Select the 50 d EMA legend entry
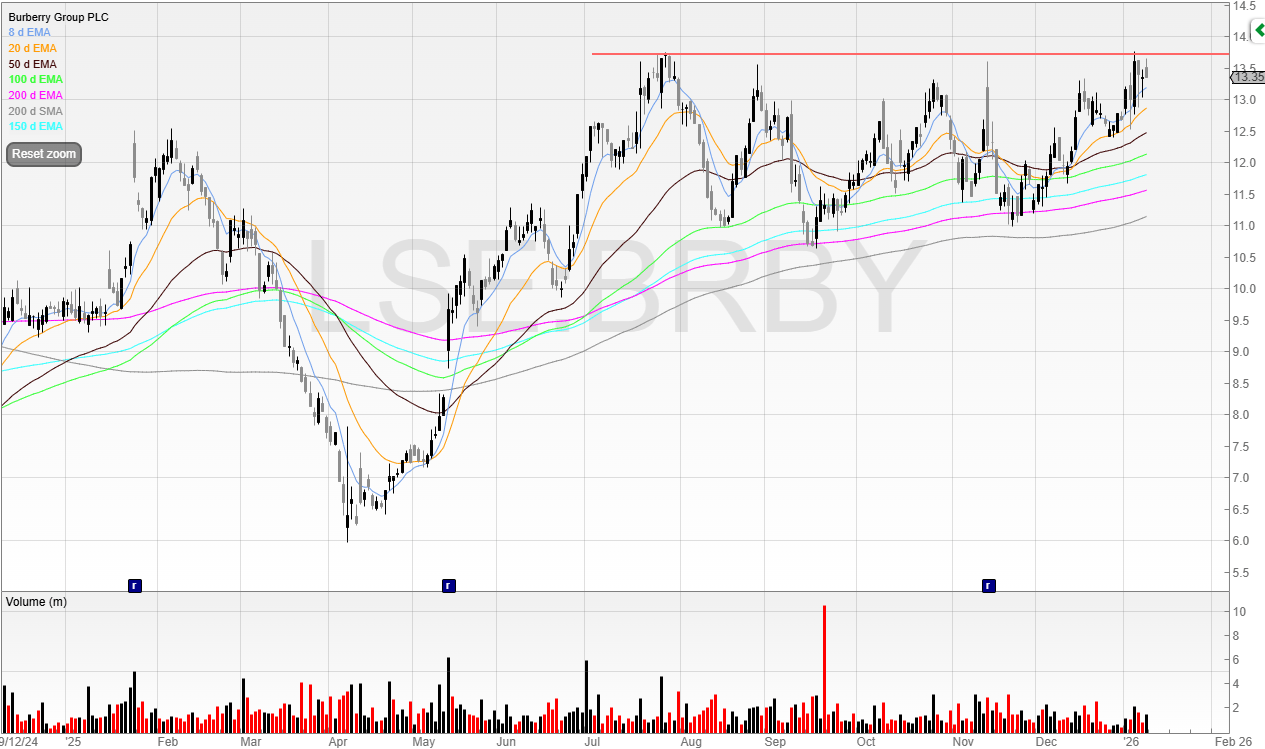The image size is (1265, 749). click(33, 64)
